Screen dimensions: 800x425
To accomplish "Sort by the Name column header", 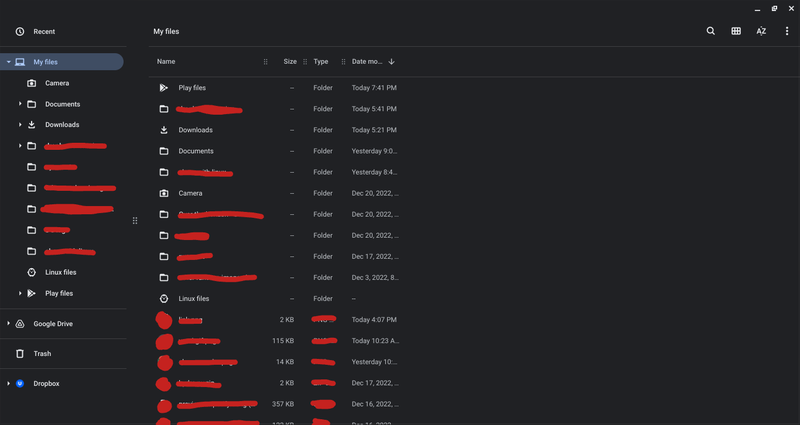I will pyautogui.click(x=166, y=62).
